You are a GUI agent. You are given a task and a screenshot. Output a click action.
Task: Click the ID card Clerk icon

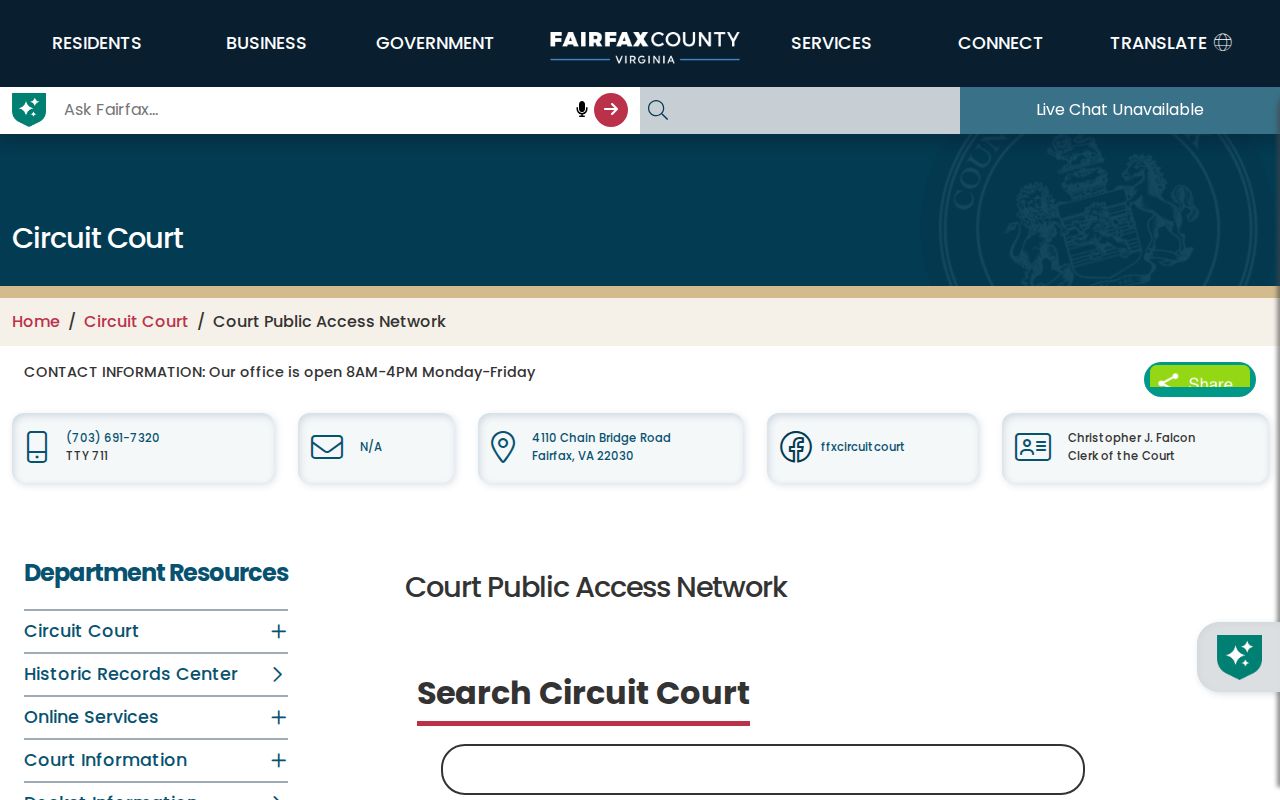point(1033,447)
